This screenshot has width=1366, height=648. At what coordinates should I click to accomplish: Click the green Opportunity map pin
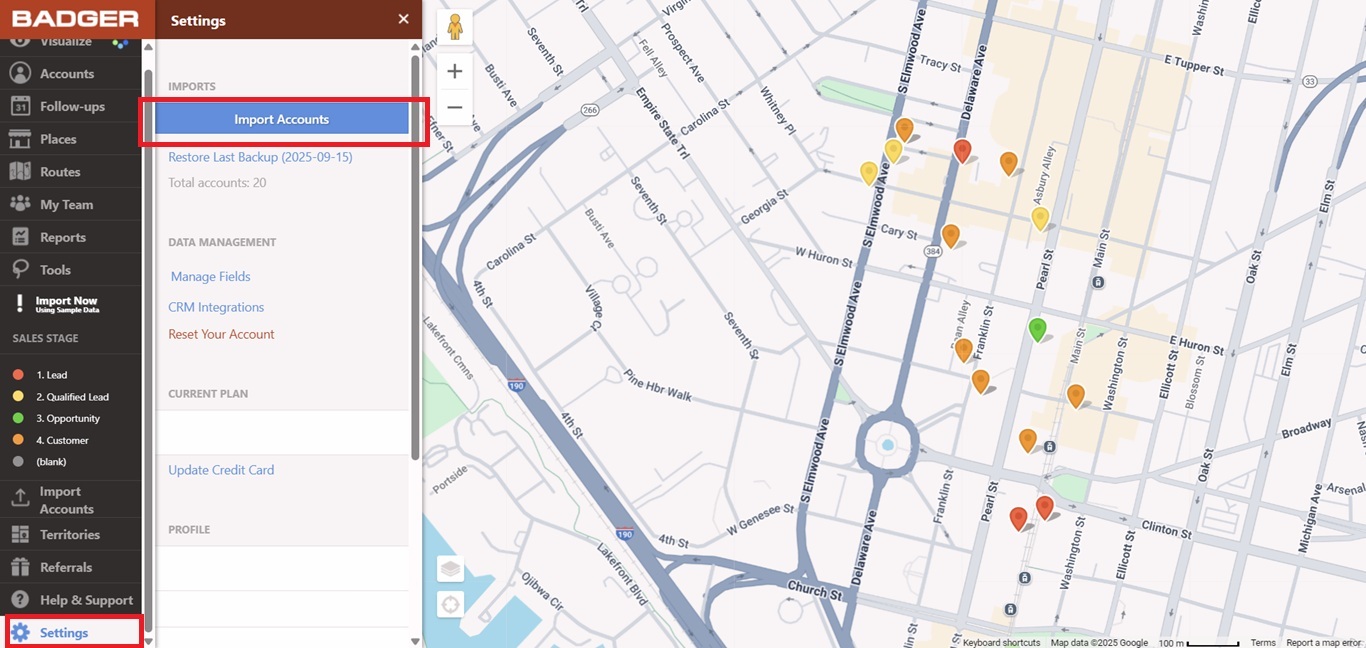click(x=1037, y=327)
